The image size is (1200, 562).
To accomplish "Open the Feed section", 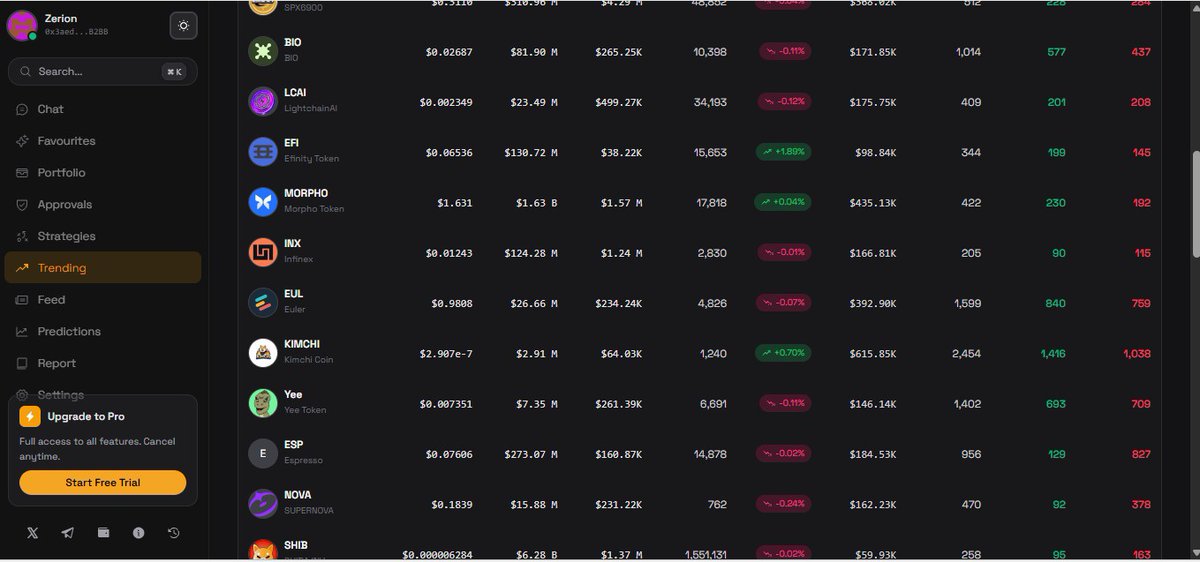I will coord(103,300).
